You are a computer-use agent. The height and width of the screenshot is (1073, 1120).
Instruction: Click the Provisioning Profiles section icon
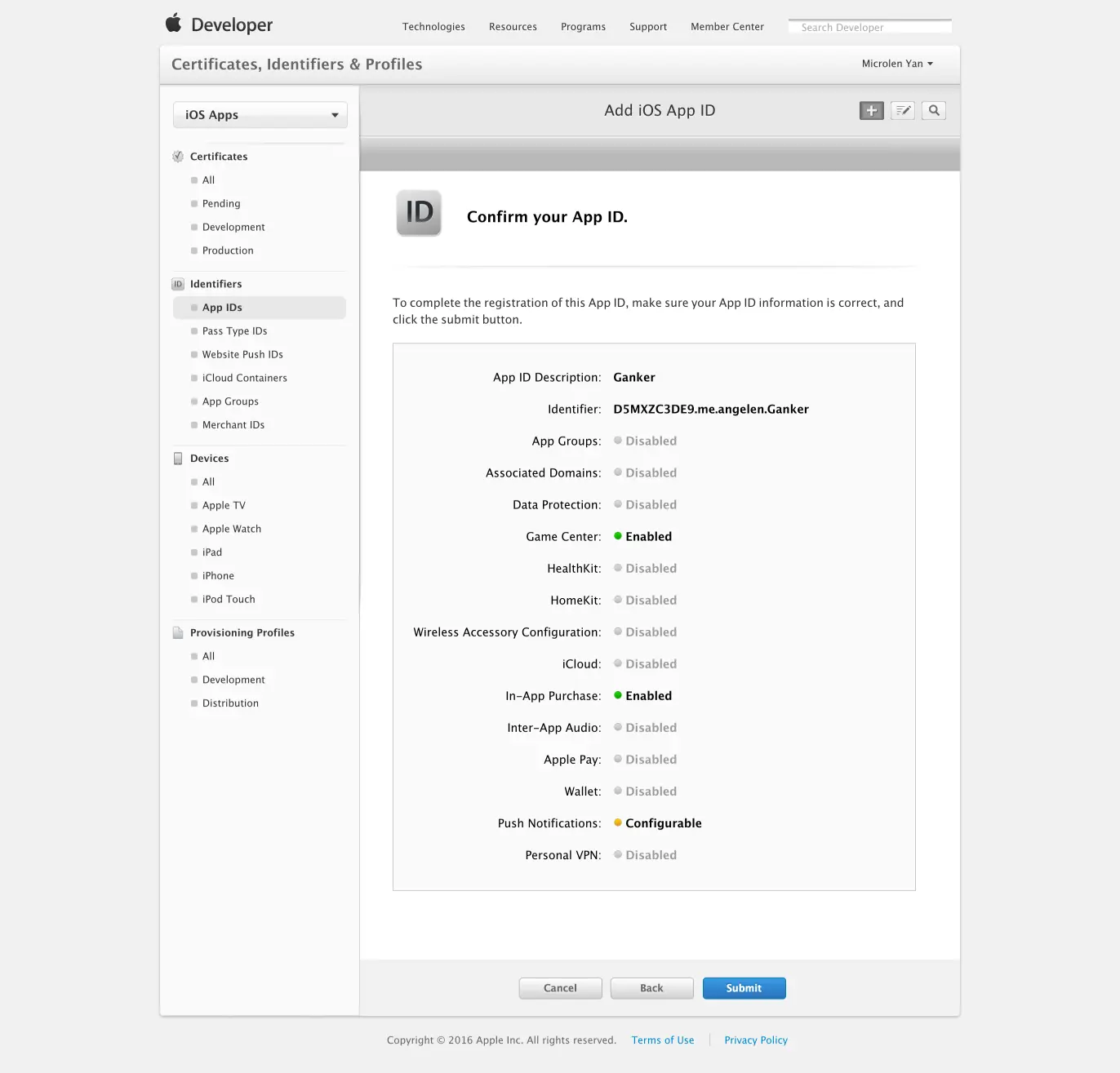point(178,633)
